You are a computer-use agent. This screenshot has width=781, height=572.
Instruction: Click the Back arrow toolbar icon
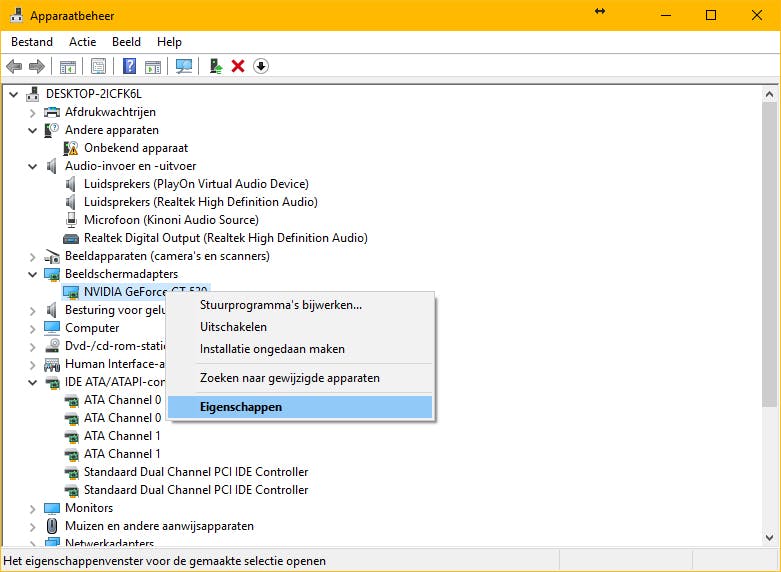14,66
